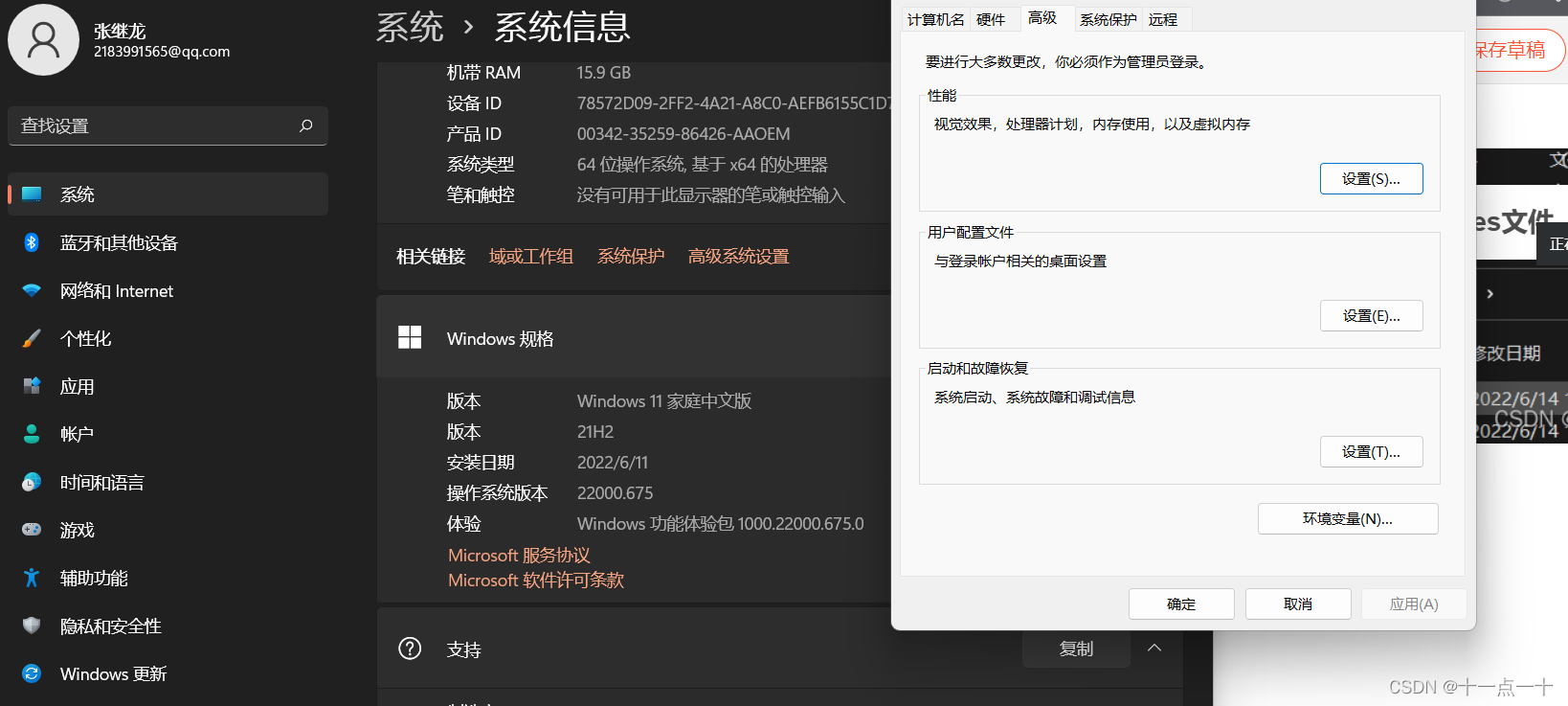Click the 辅助功能 accessibility icon
The height and width of the screenshot is (706, 1568).
tap(32, 578)
